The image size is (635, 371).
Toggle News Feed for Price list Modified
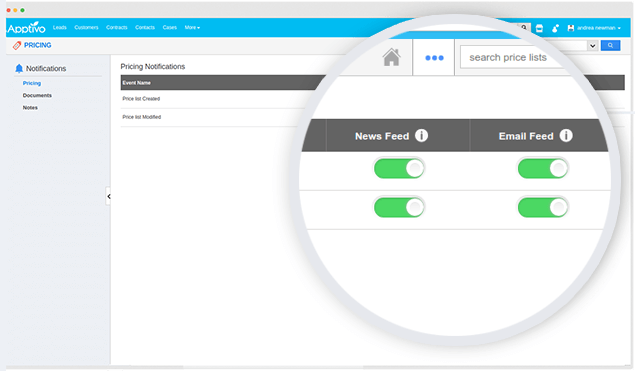(399, 207)
